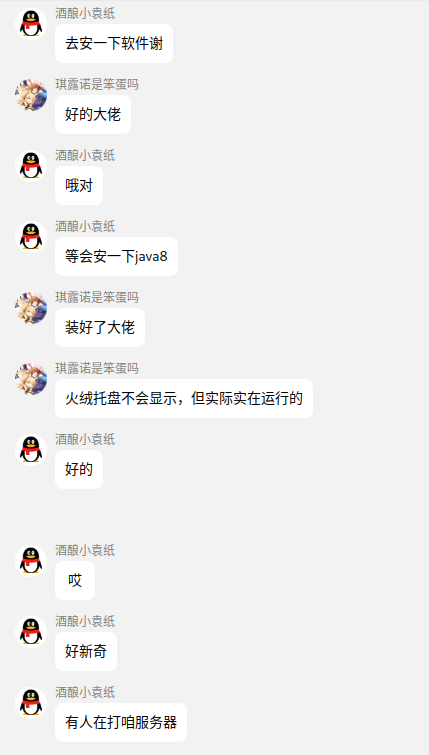Select the "火绒托盘不会显示" message bubble

184,398
